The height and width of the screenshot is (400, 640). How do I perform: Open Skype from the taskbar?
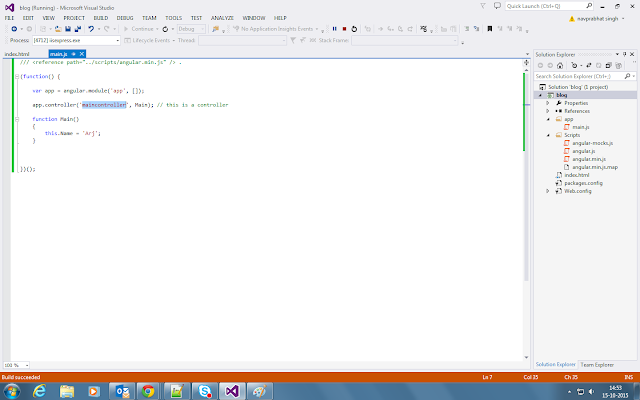[x=204, y=391]
